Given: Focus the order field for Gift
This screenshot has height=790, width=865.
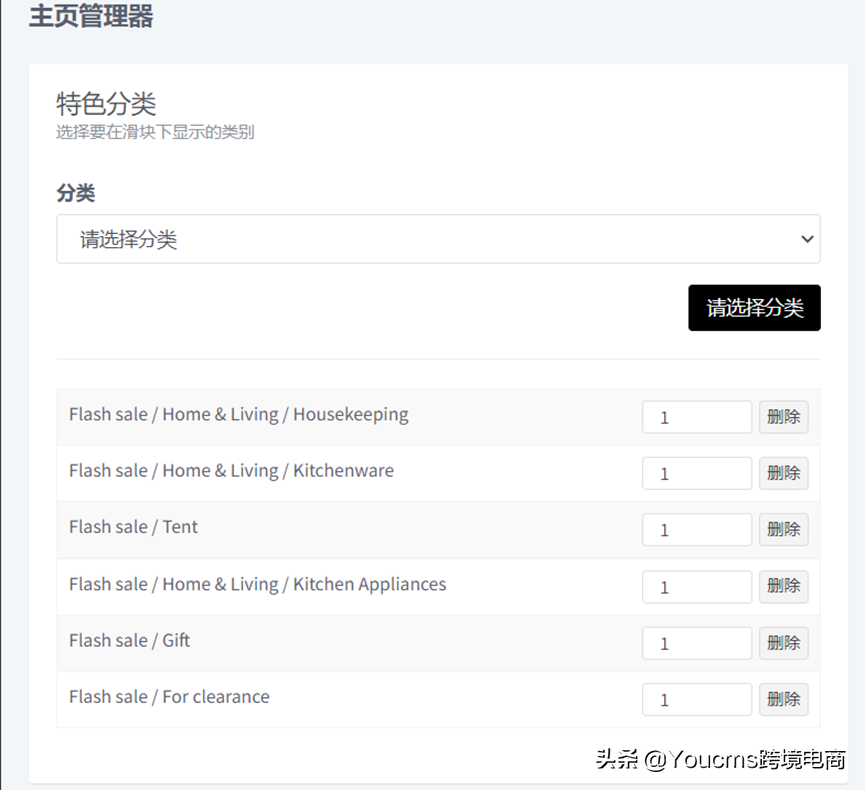Looking at the screenshot, I should coord(697,643).
